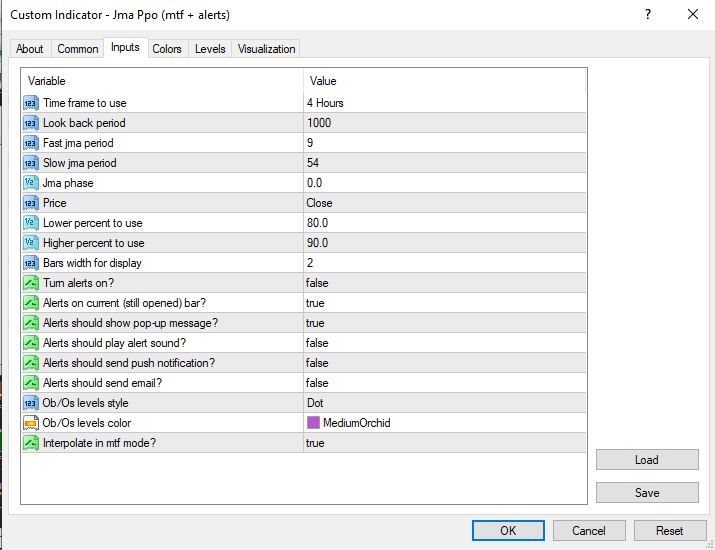Click the icon beside Interpolate in mtf mode?
This screenshot has height=550, width=715.
point(31,443)
